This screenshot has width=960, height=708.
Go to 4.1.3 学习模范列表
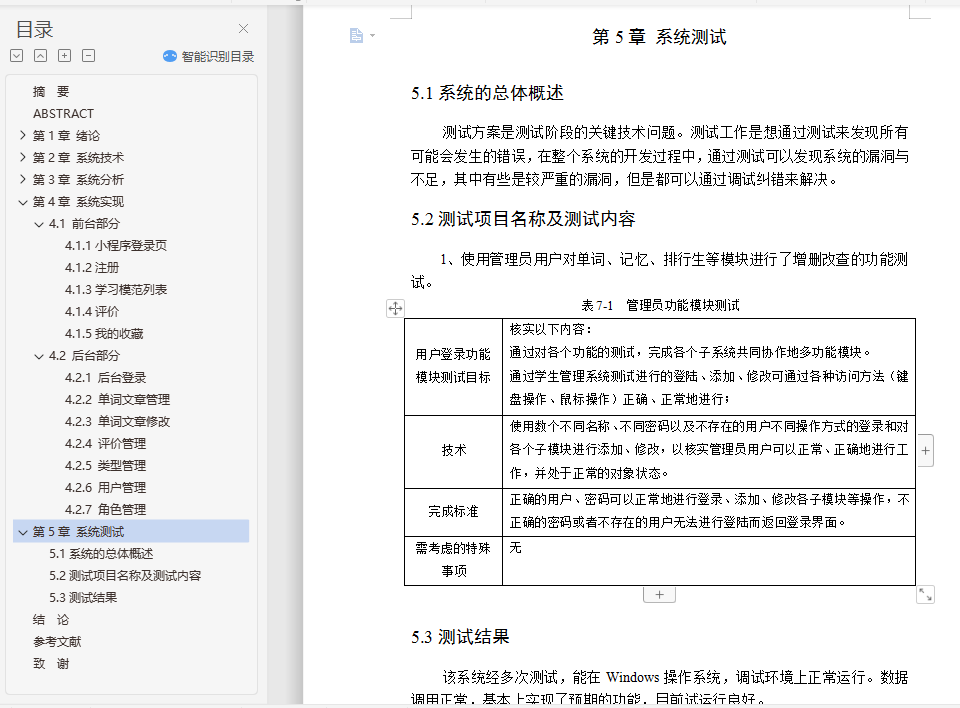(116, 290)
